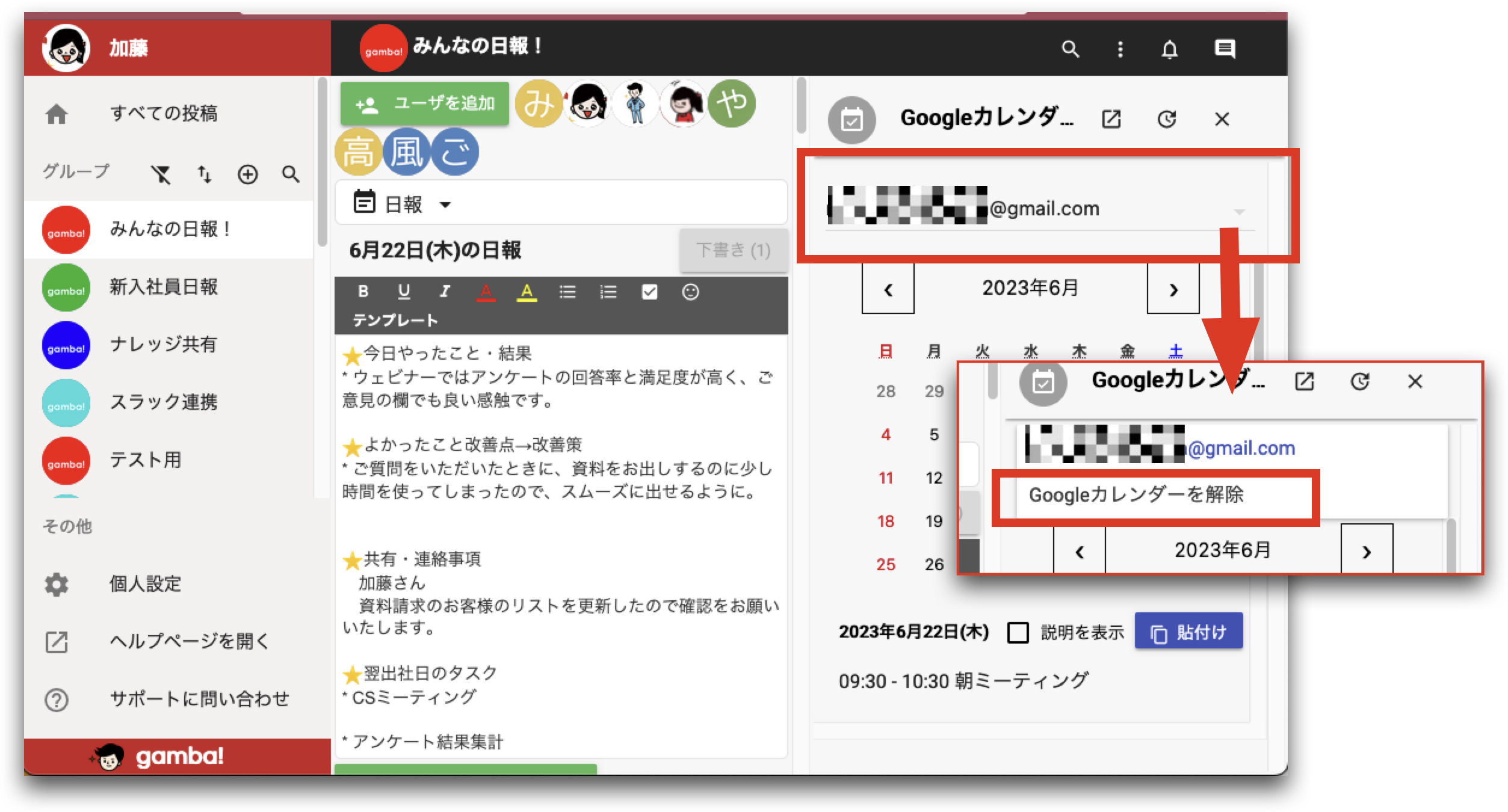Click the group filter-off icon

[x=161, y=174]
